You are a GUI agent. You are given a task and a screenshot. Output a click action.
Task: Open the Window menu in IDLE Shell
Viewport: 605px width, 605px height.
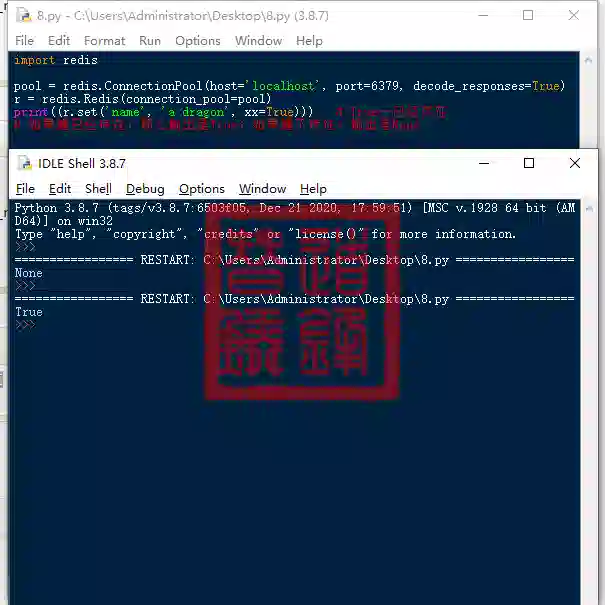pos(262,189)
